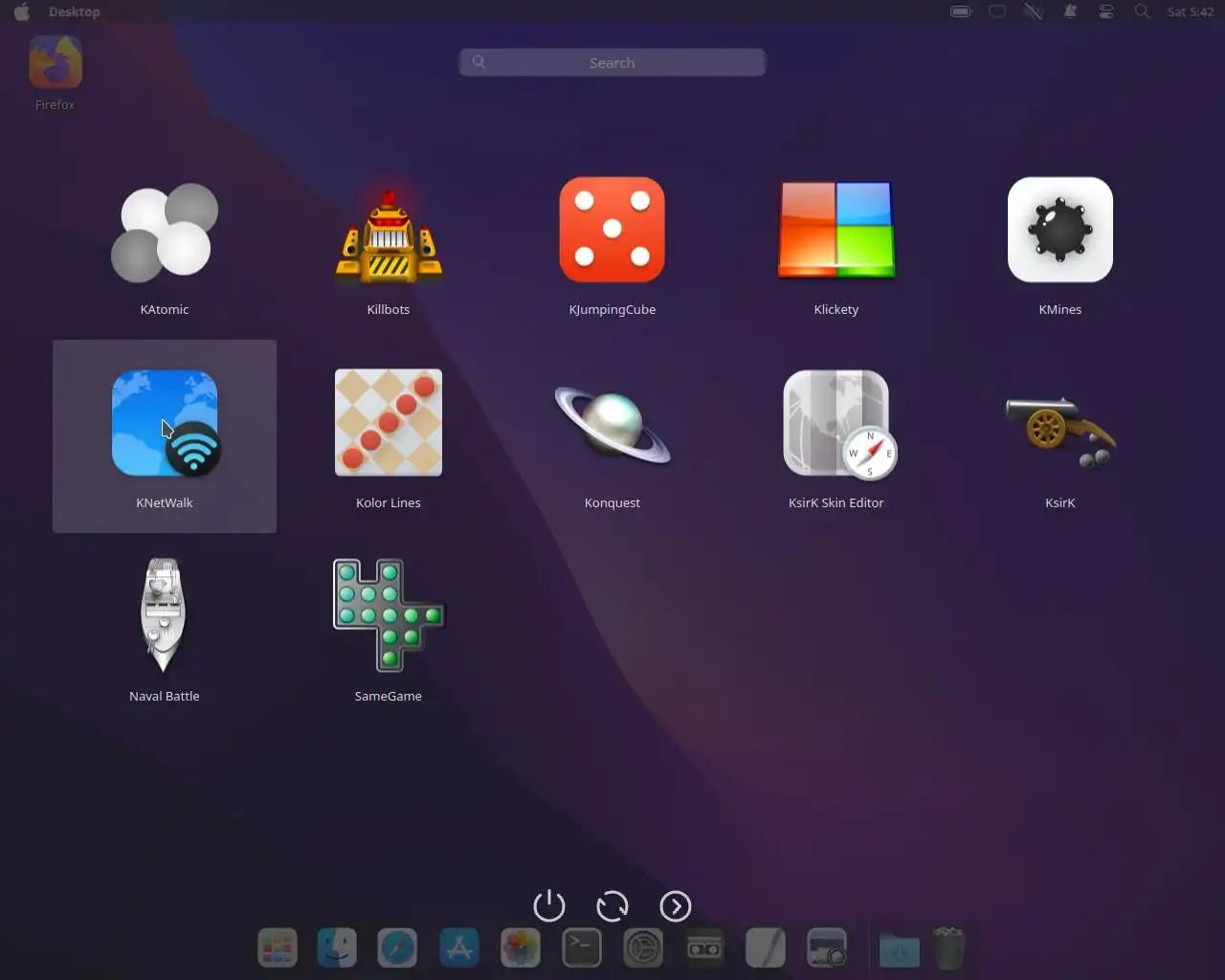Open the Safari compass icon in dock
This screenshot has width=1225, height=980.
point(397,948)
